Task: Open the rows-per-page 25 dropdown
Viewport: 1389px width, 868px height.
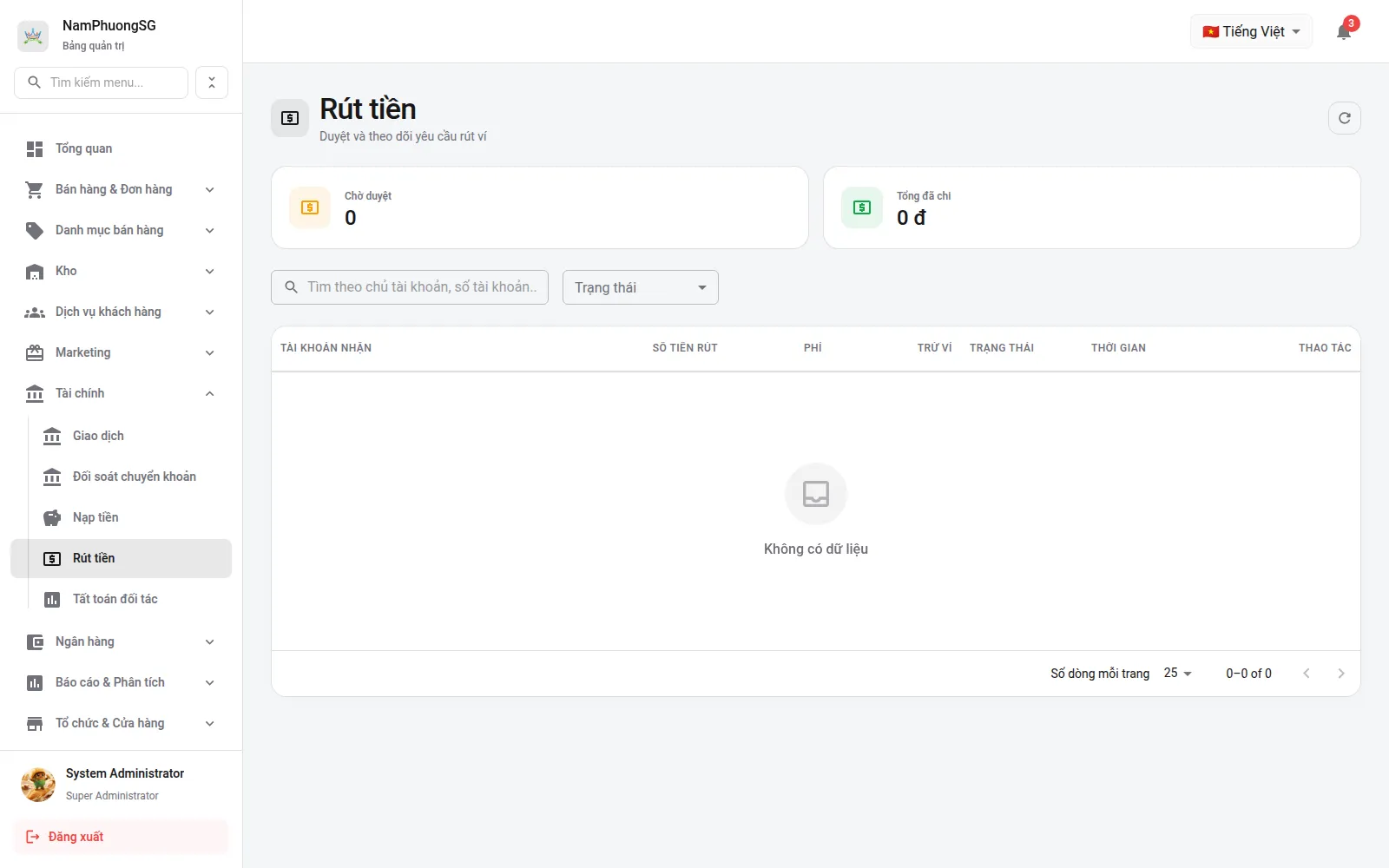Action: (x=1178, y=674)
